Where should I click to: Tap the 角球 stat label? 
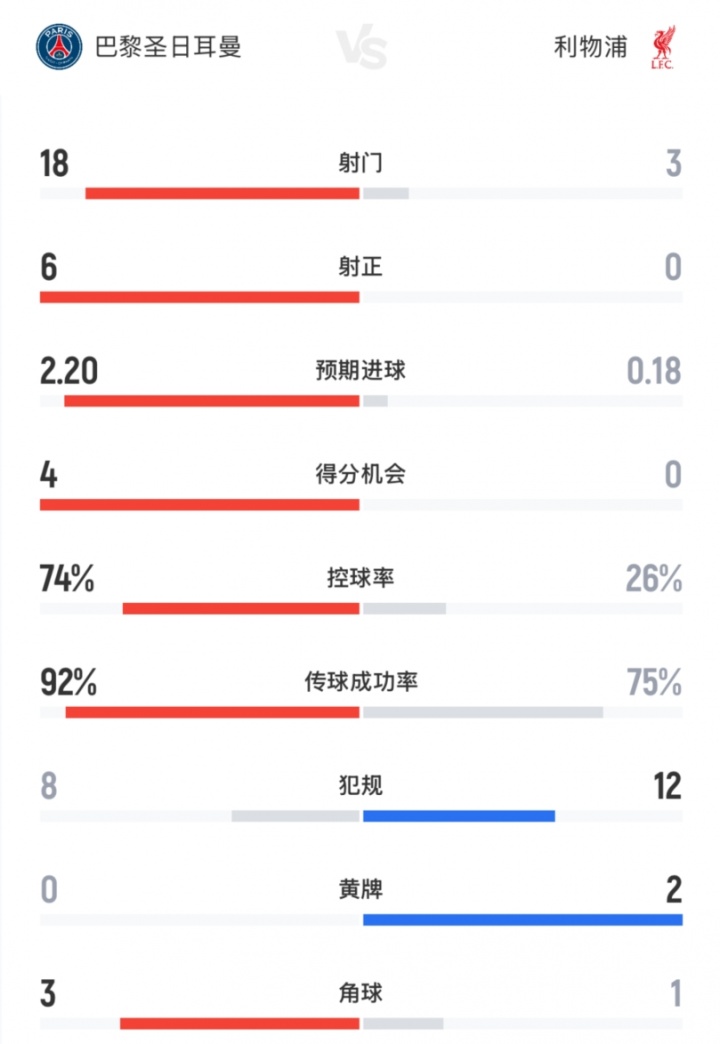[x=360, y=993]
